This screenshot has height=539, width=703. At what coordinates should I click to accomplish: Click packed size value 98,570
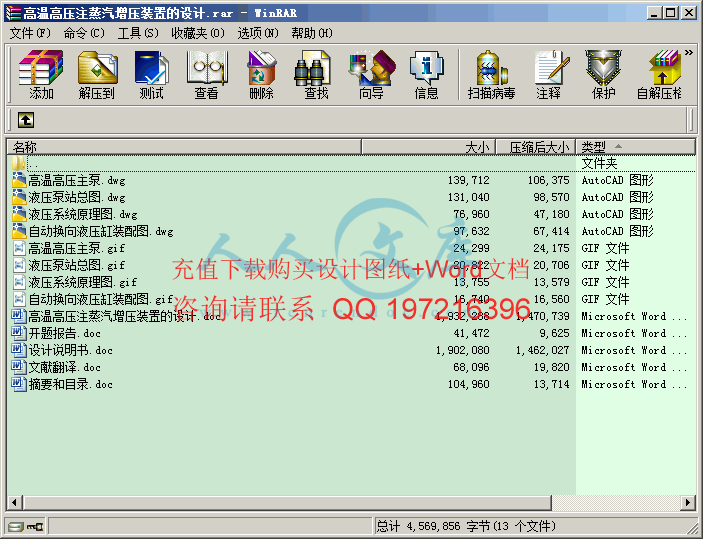(x=551, y=197)
